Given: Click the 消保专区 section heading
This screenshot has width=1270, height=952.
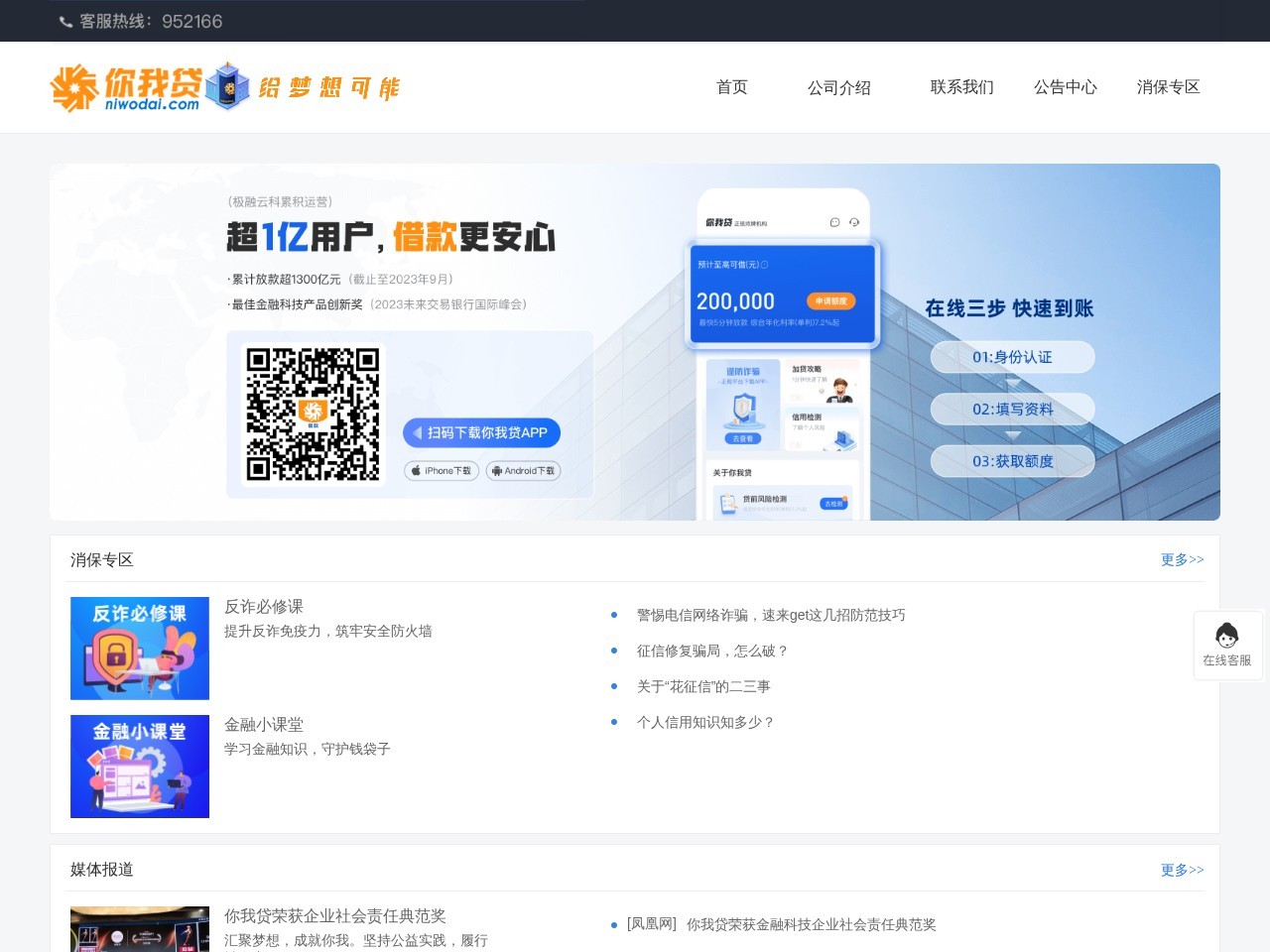Looking at the screenshot, I should pyautogui.click(x=102, y=560).
